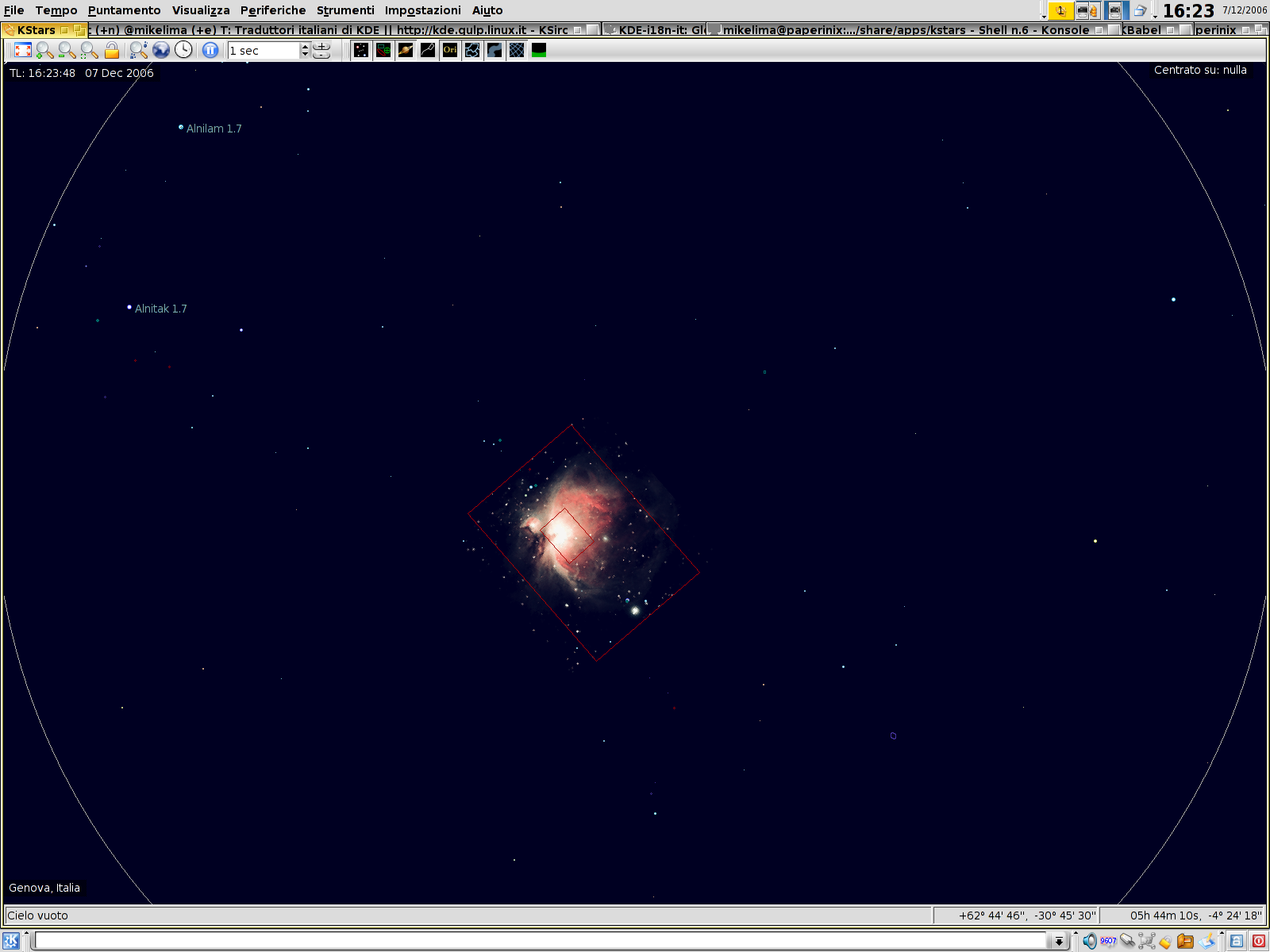Viewport: 1270px width, 952px height.
Task: Toggle the green horizon/ground display
Action: pyautogui.click(x=539, y=50)
